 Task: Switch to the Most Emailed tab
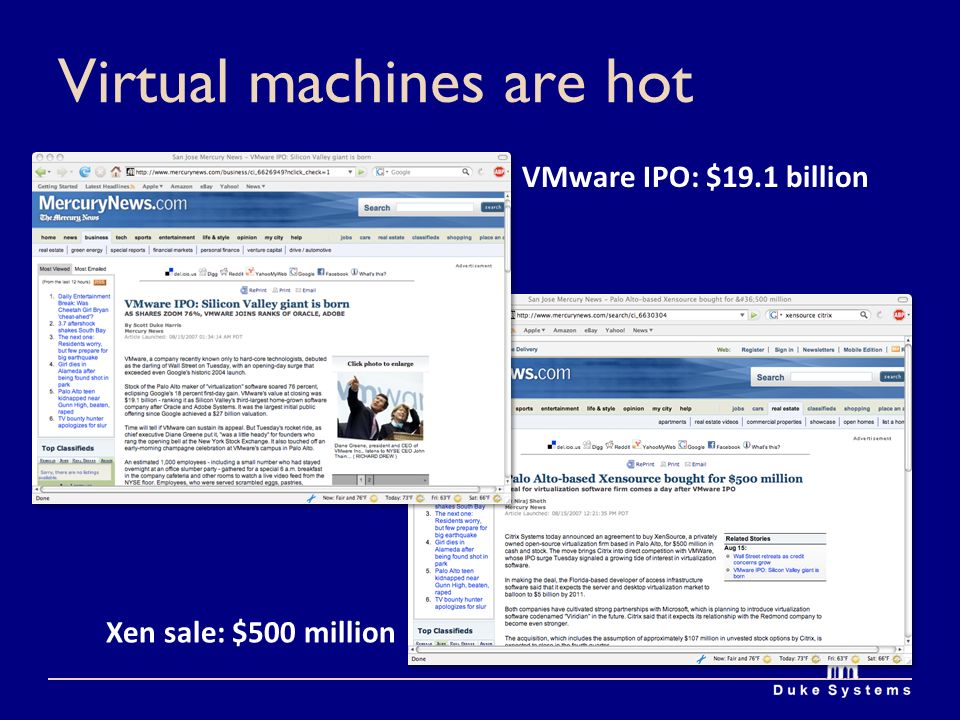click(90, 269)
